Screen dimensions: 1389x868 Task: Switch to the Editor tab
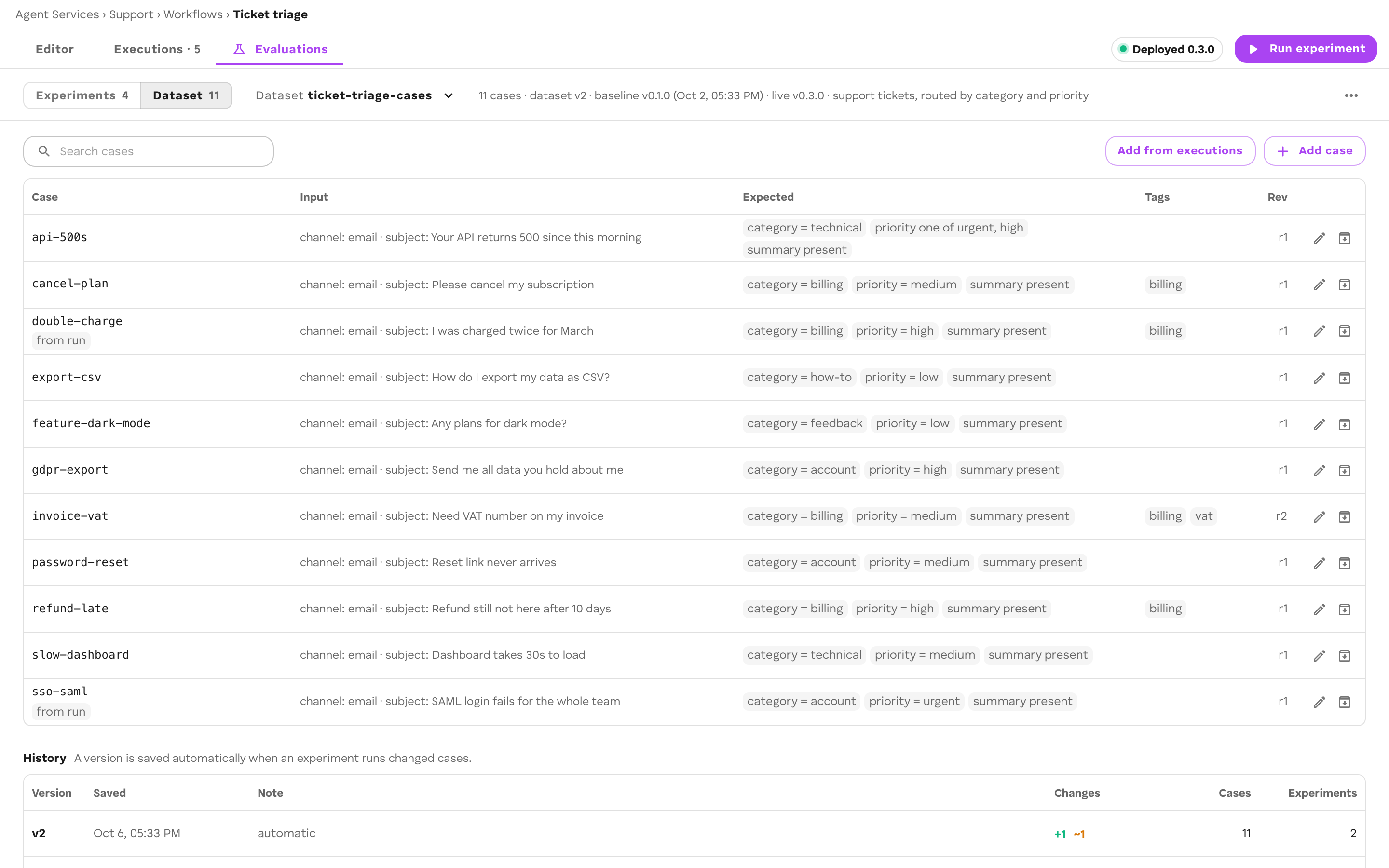(54, 49)
